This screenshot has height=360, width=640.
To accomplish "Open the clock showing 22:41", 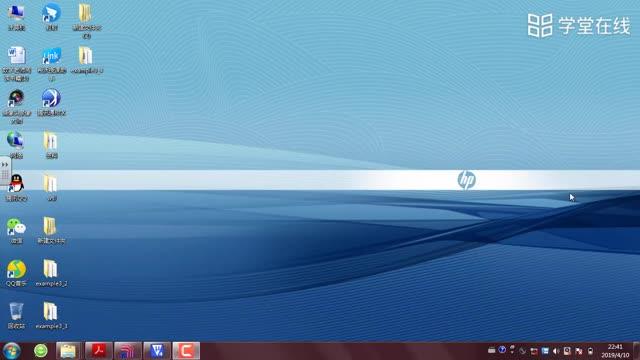I will [615, 351].
